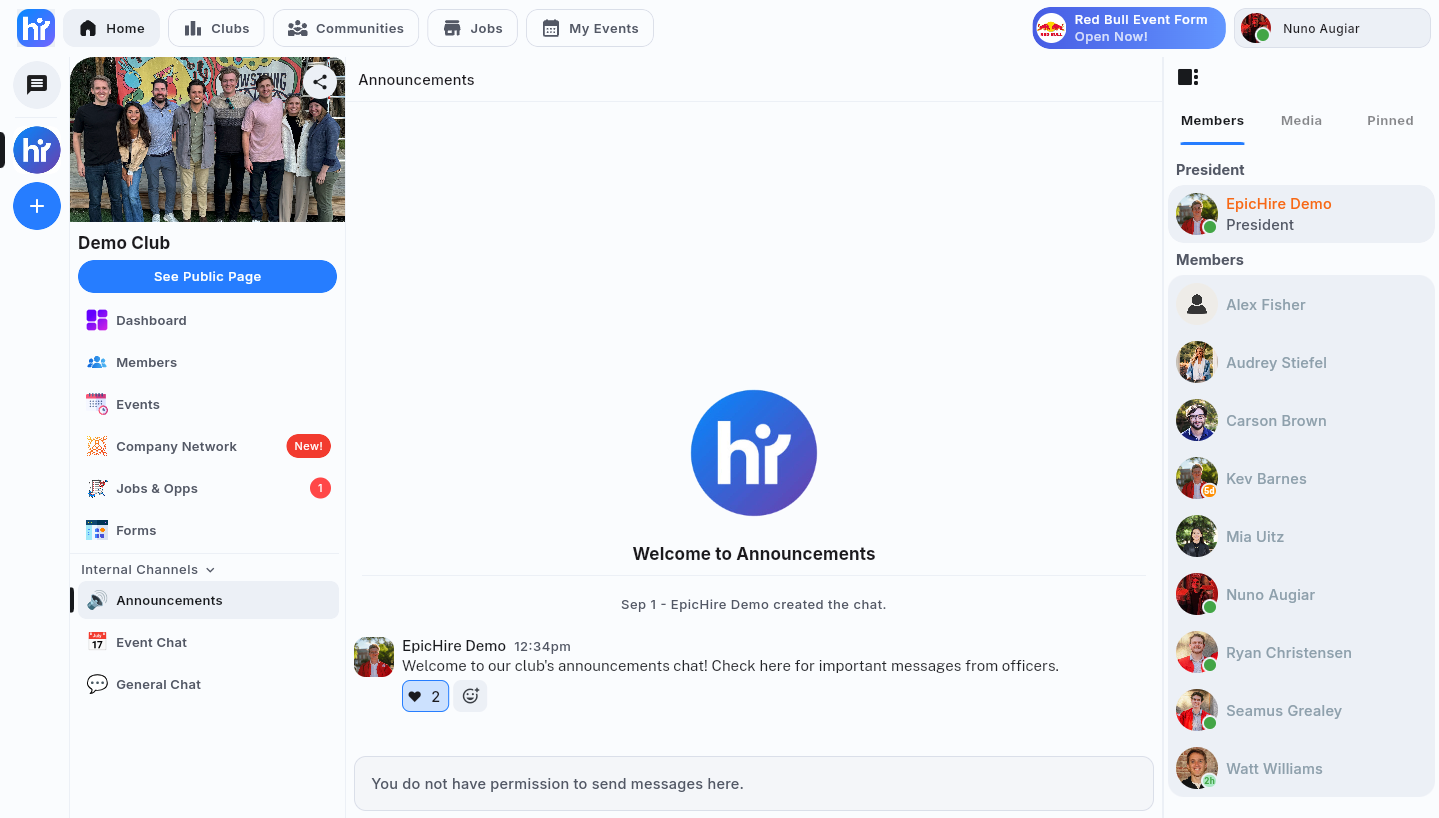Viewport: 1439px width, 818px height.
Task: Toggle the heart reaction with count 2
Action: (425, 696)
